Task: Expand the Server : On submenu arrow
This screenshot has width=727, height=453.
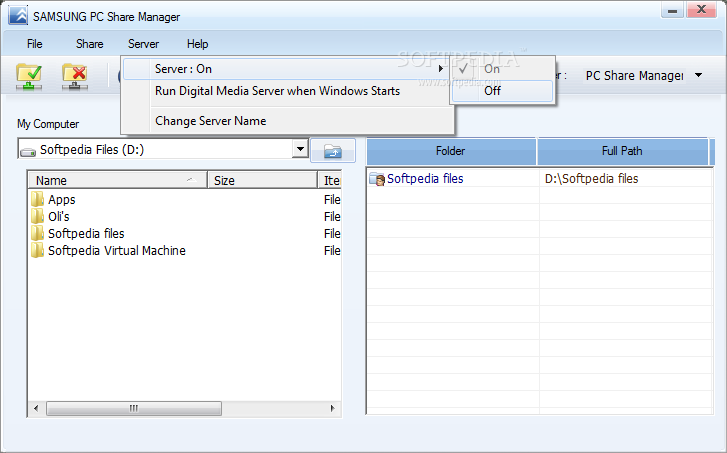Action: [x=441, y=69]
